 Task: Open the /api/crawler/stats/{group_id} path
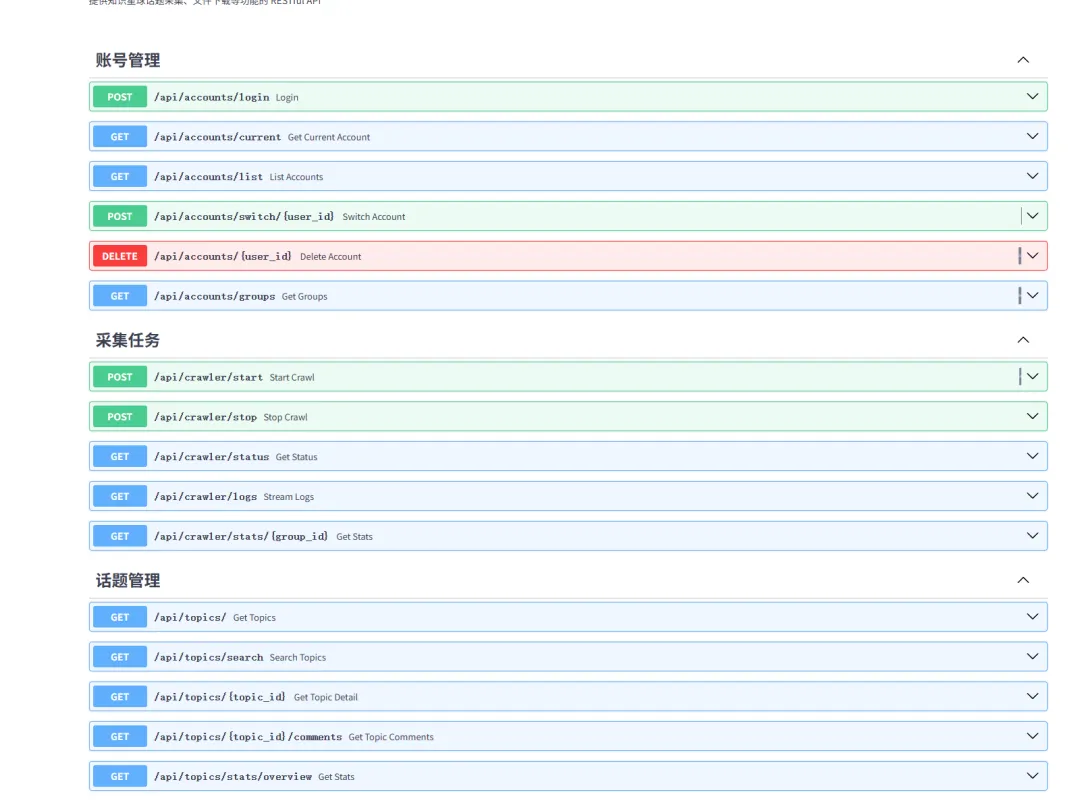[x=241, y=536]
